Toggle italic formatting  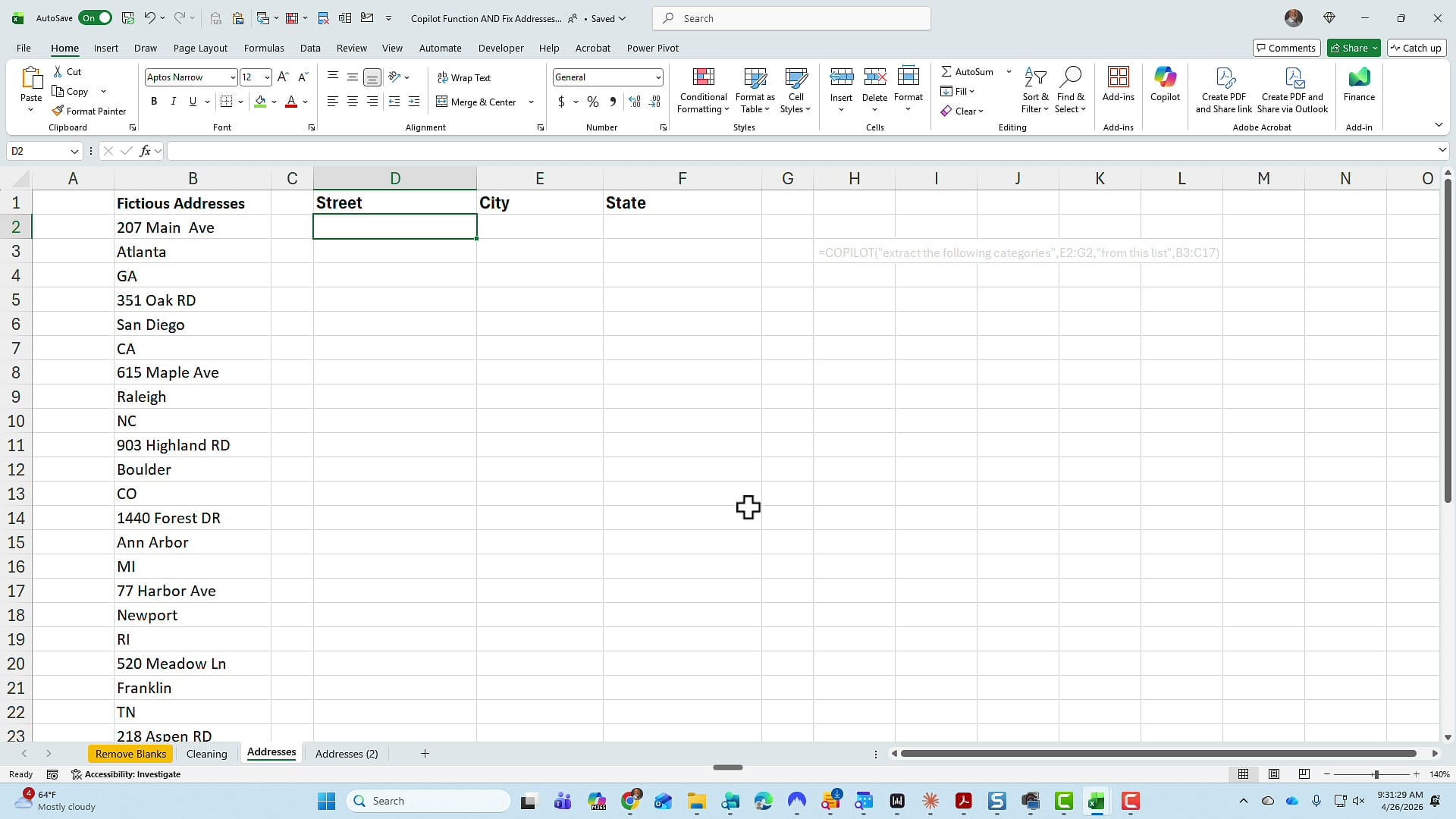tap(173, 101)
